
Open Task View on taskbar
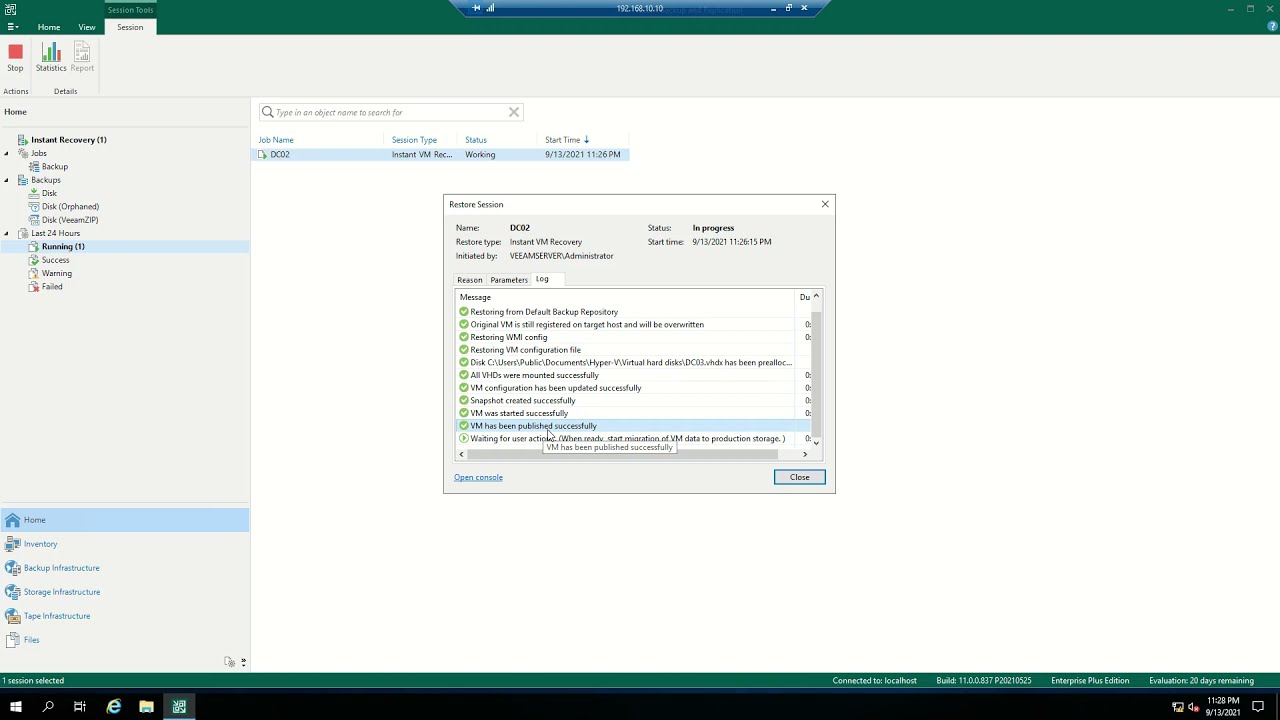79,707
